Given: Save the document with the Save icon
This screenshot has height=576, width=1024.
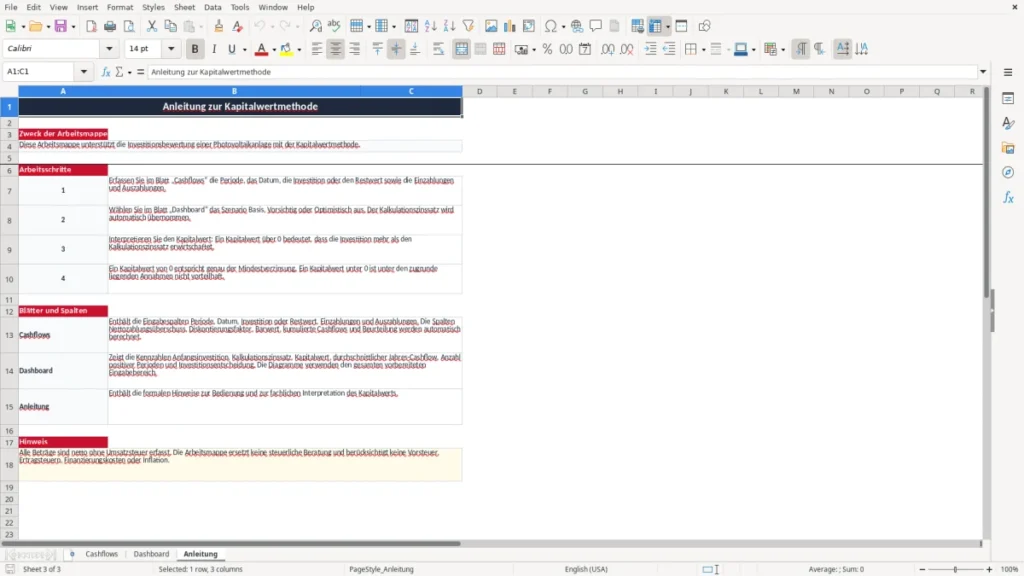Looking at the screenshot, I should point(61,26).
